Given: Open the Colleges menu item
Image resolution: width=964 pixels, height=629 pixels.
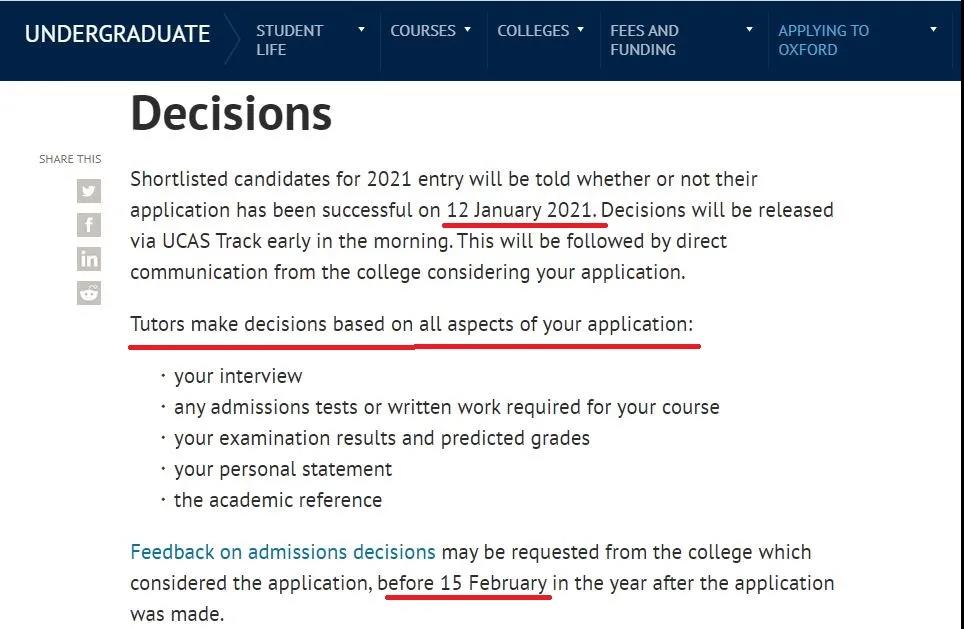Looking at the screenshot, I should [x=533, y=31].
